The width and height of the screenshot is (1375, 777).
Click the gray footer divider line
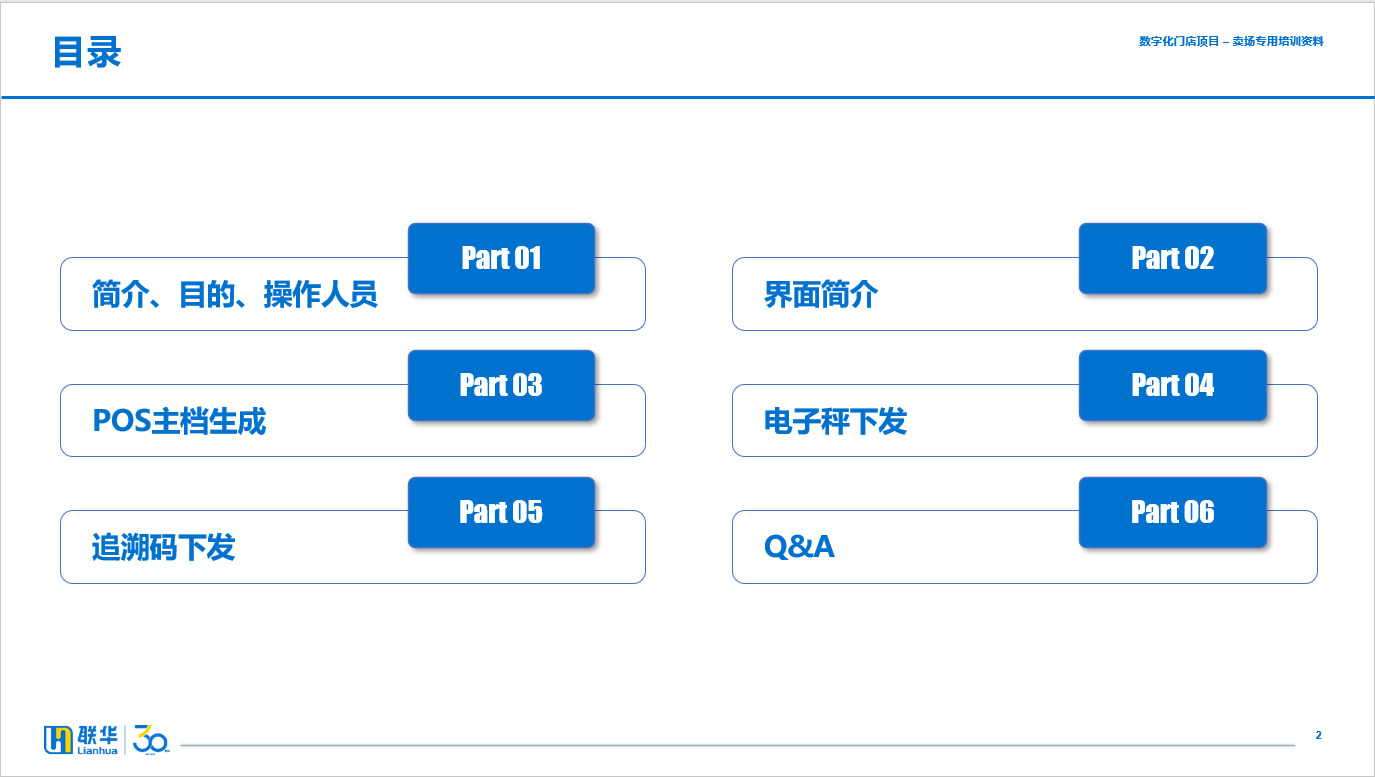737,745
